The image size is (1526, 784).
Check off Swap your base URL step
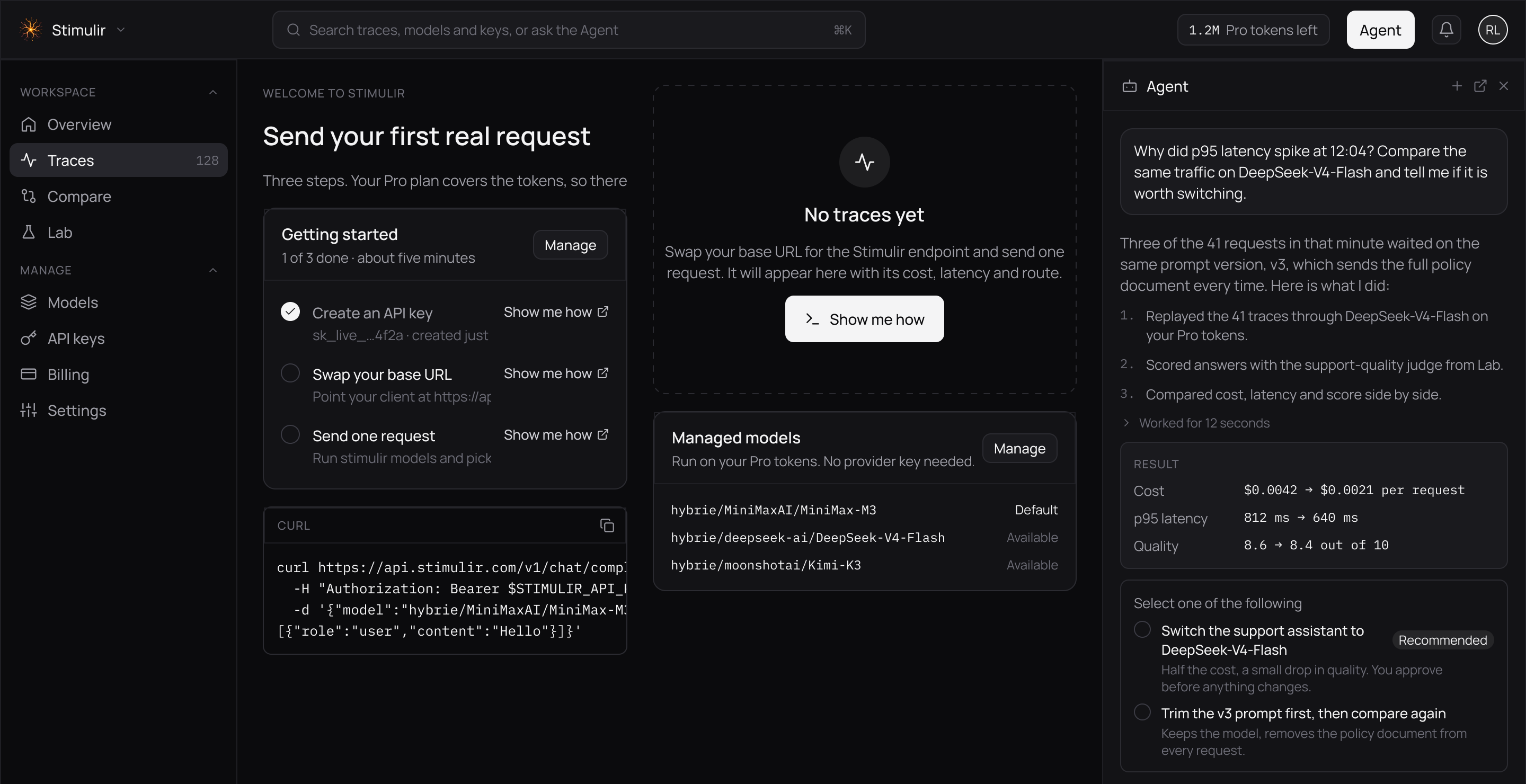click(290, 373)
